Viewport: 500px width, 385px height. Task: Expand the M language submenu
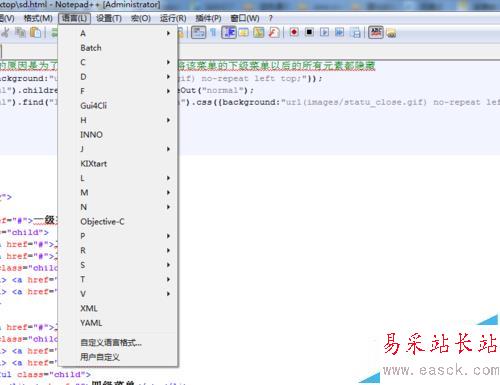(x=118, y=192)
